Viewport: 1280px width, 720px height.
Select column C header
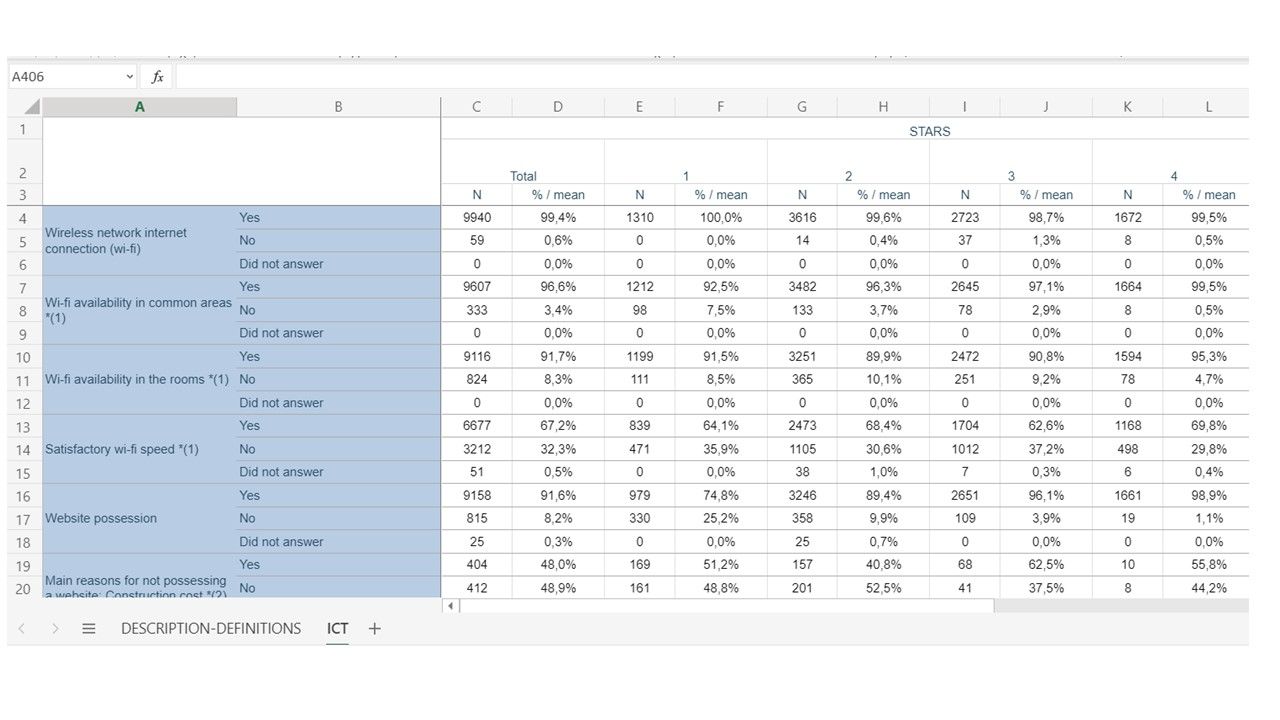pyautogui.click(x=477, y=107)
